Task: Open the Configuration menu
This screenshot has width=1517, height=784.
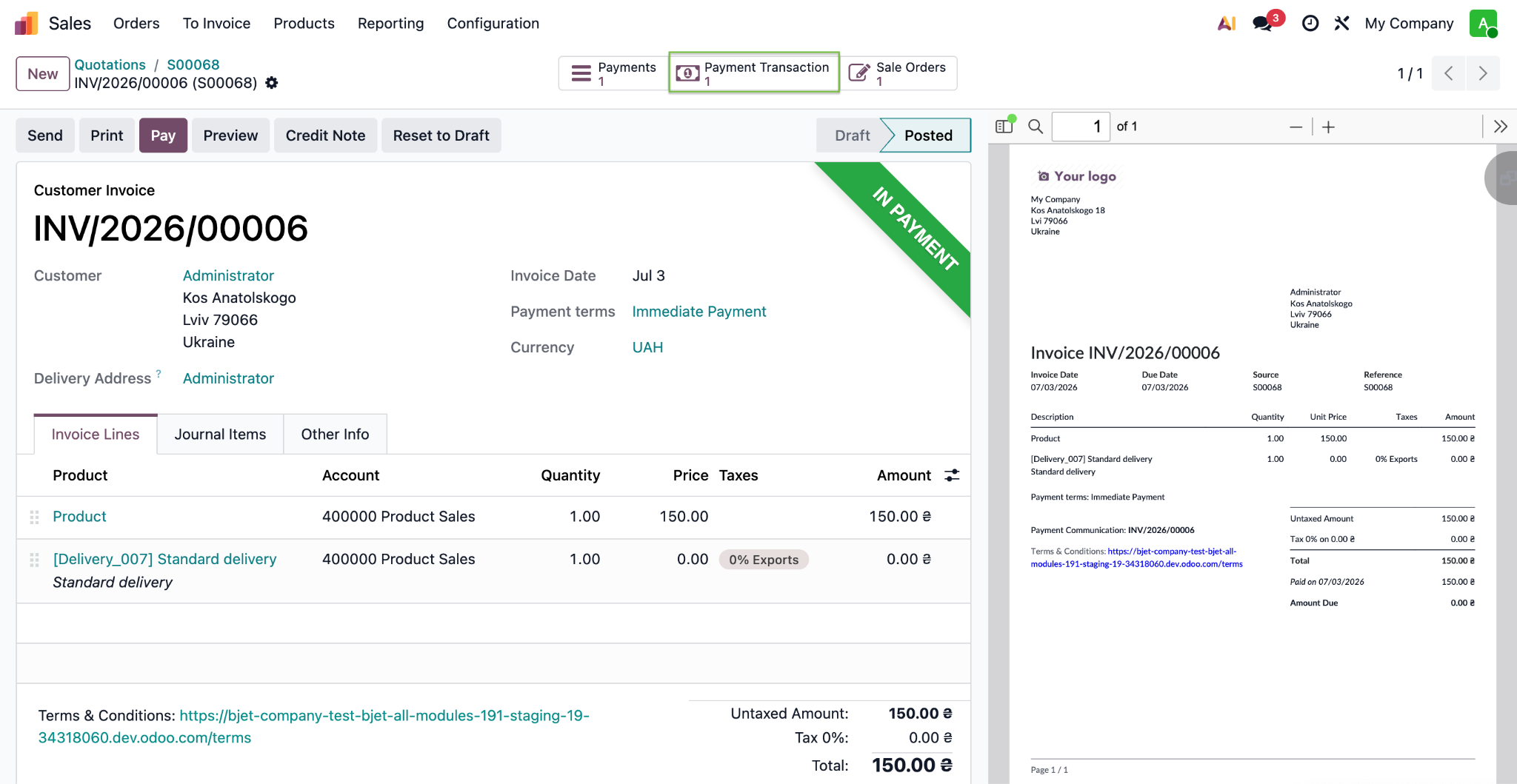Action: click(x=493, y=24)
